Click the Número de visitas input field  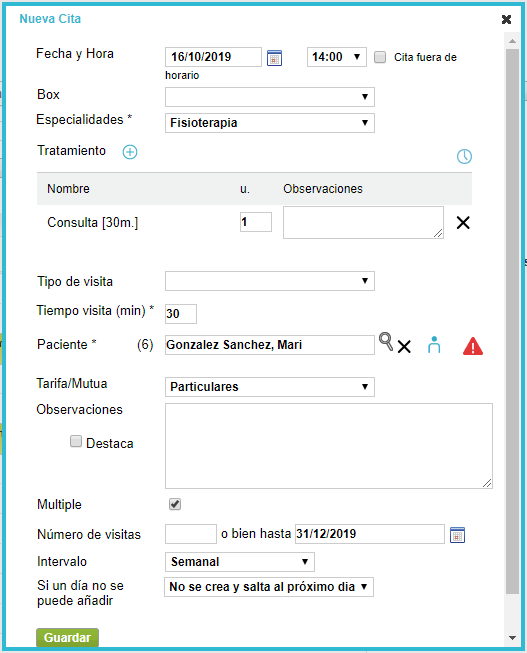click(191, 534)
